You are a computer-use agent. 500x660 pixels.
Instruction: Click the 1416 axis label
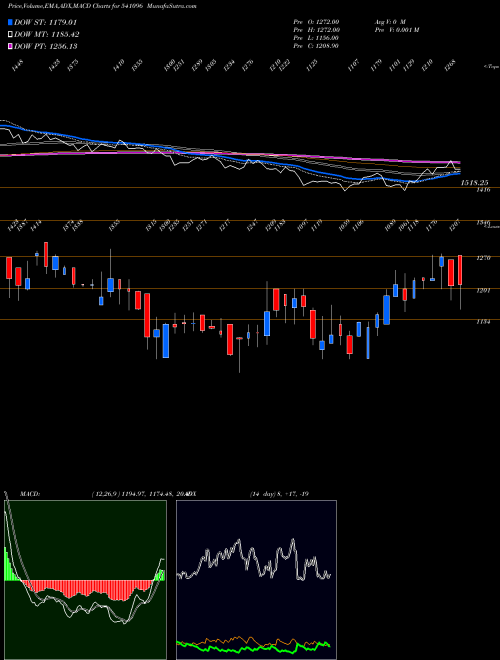pyautogui.click(x=483, y=190)
